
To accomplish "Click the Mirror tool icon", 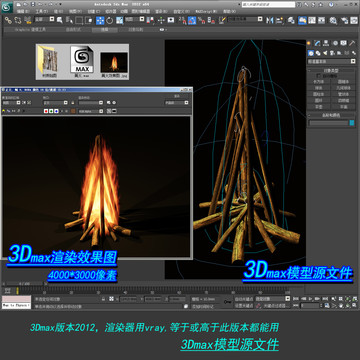I will [x=269, y=20].
